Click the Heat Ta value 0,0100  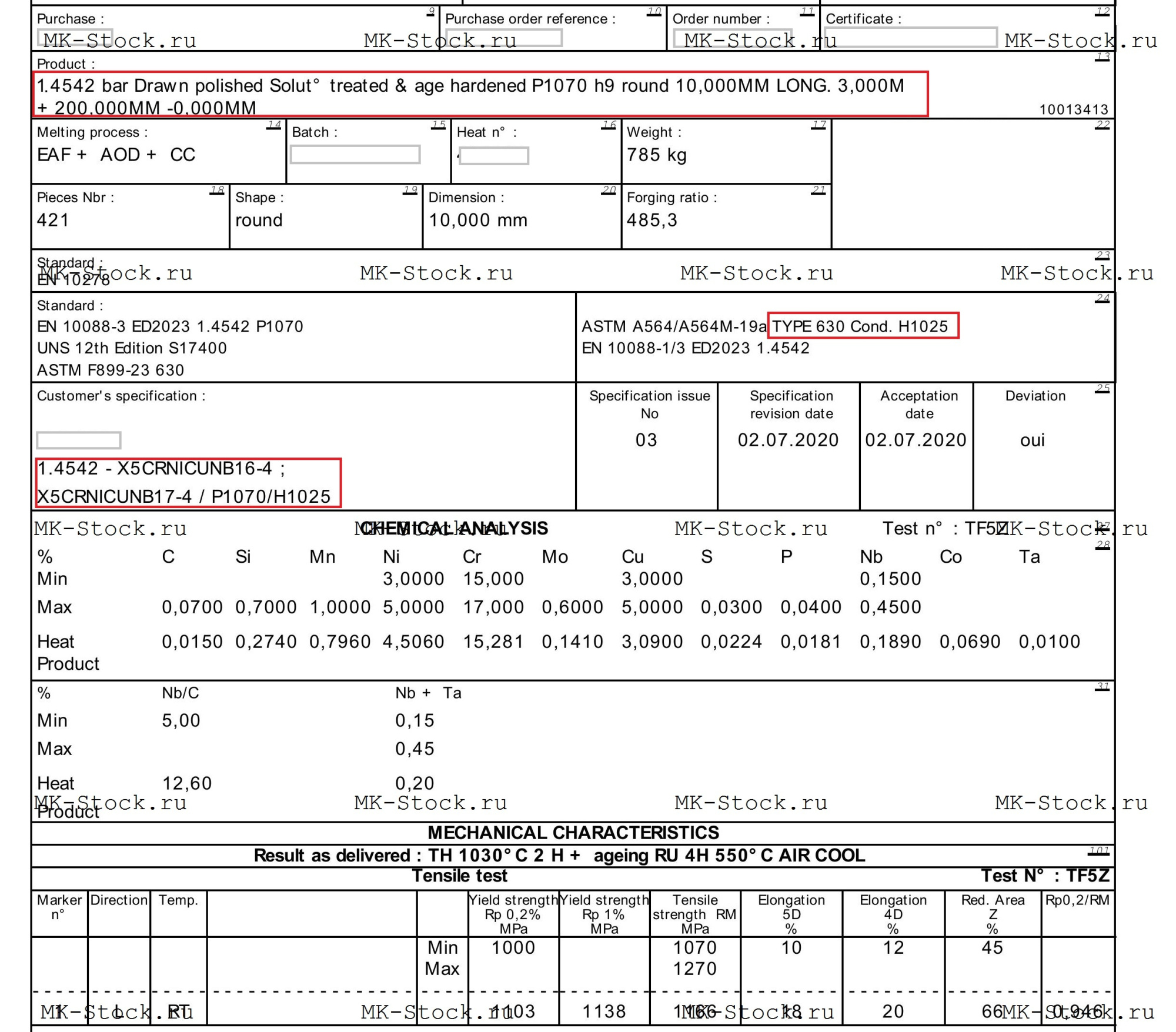1050,642
